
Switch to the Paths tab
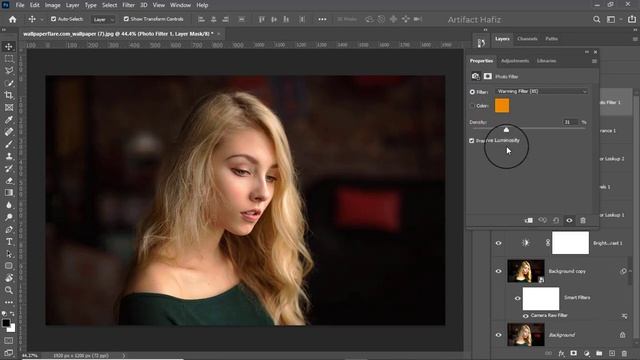pos(551,39)
